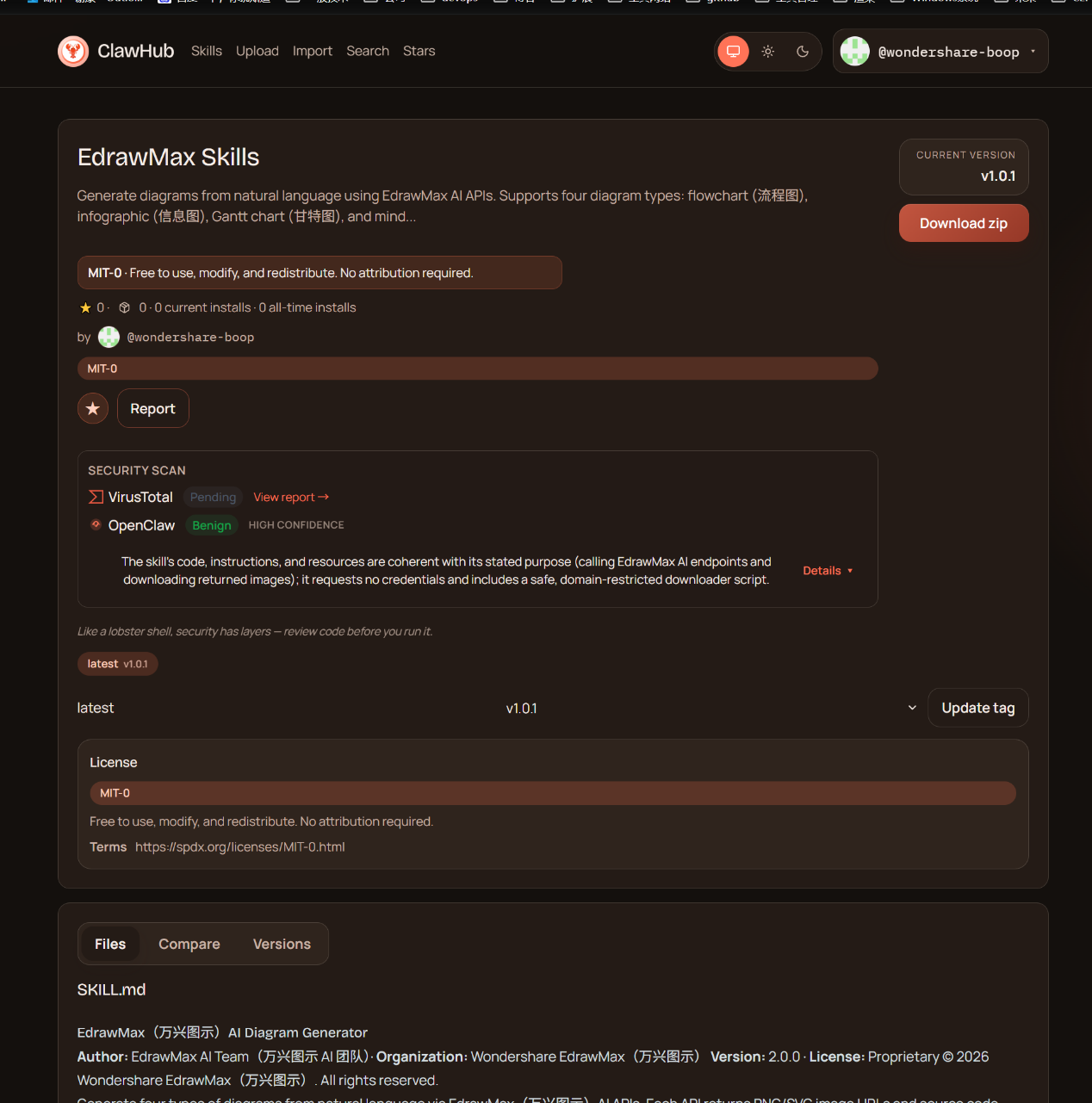Enable dark theme with moon icon

click(x=803, y=52)
